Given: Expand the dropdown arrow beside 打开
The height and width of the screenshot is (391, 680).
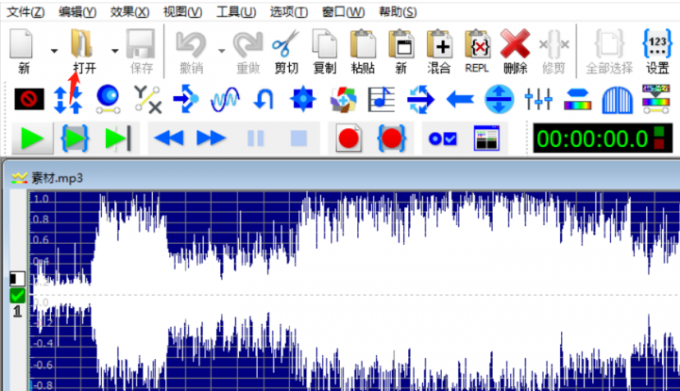Looking at the screenshot, I should (115, 51).
